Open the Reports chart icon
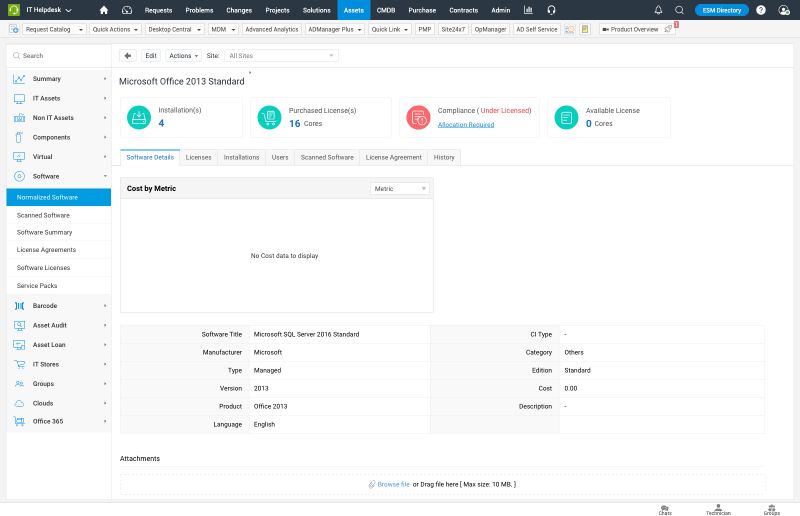Viewport: 800px width, 516px height. click(x=528, y=10)
